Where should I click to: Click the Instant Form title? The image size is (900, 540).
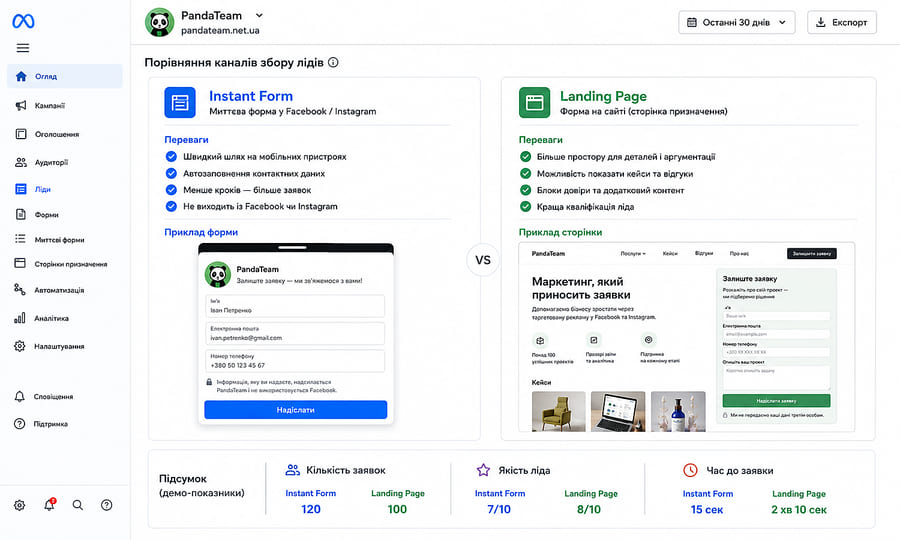251,96
